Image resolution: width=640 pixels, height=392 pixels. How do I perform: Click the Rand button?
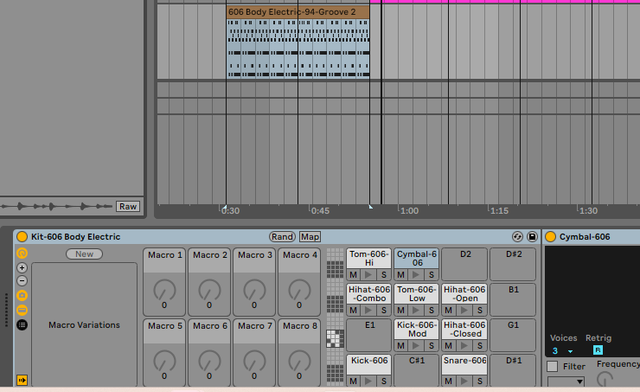coord(282,237)
